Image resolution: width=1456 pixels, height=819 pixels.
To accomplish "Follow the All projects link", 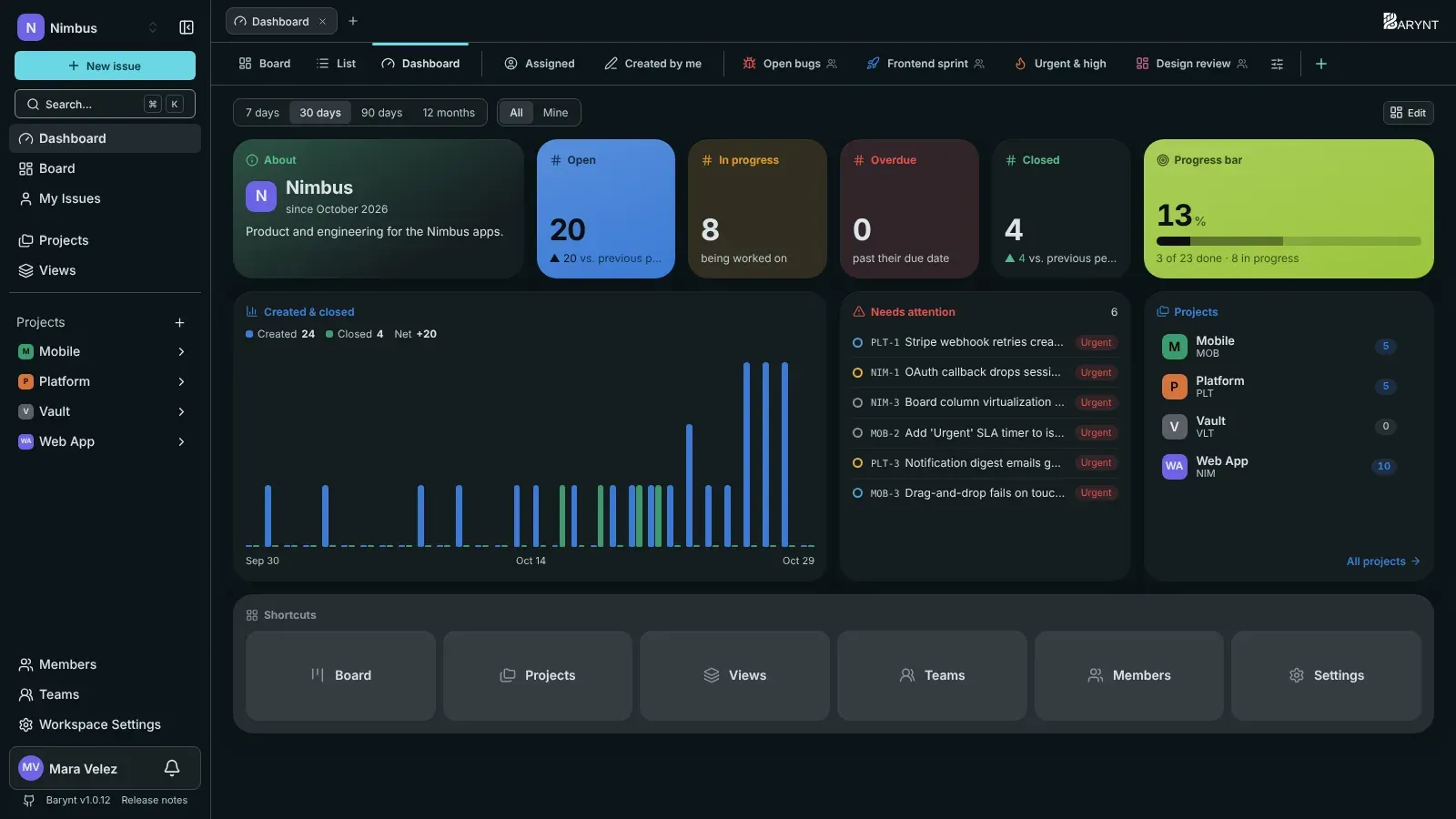I will tap(1383, 561).
